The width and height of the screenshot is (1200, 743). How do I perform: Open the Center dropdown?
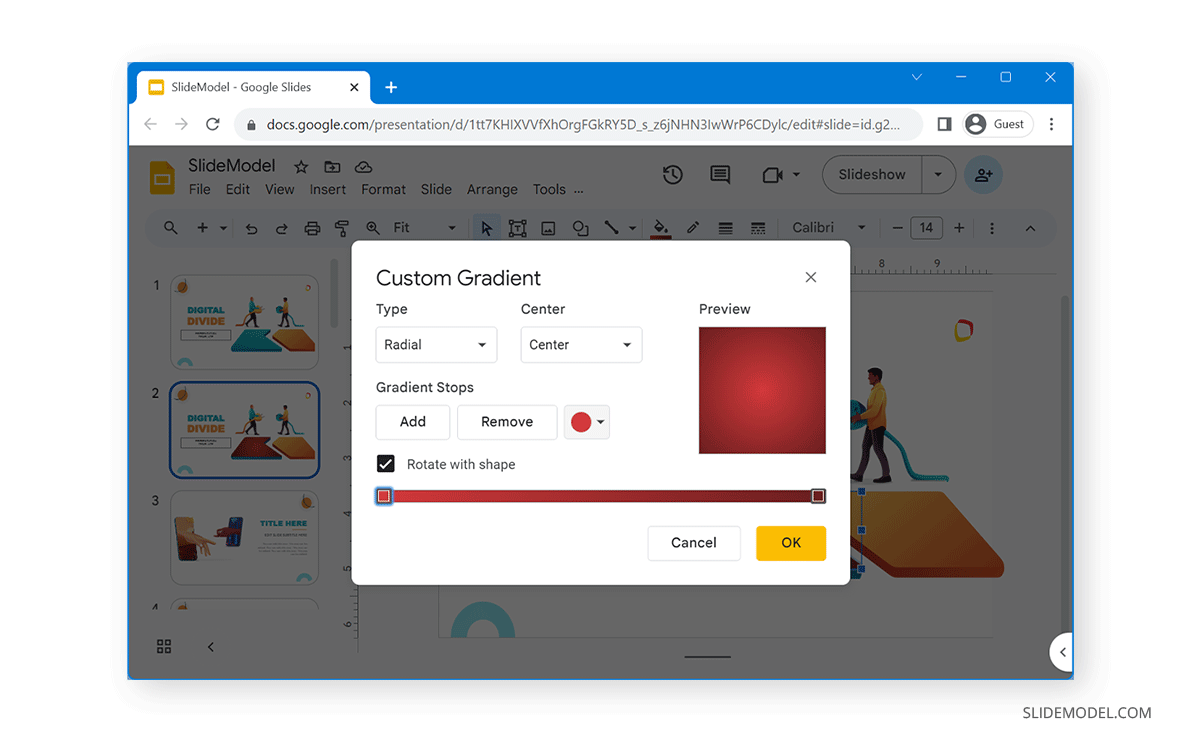[x=581, y=344]
